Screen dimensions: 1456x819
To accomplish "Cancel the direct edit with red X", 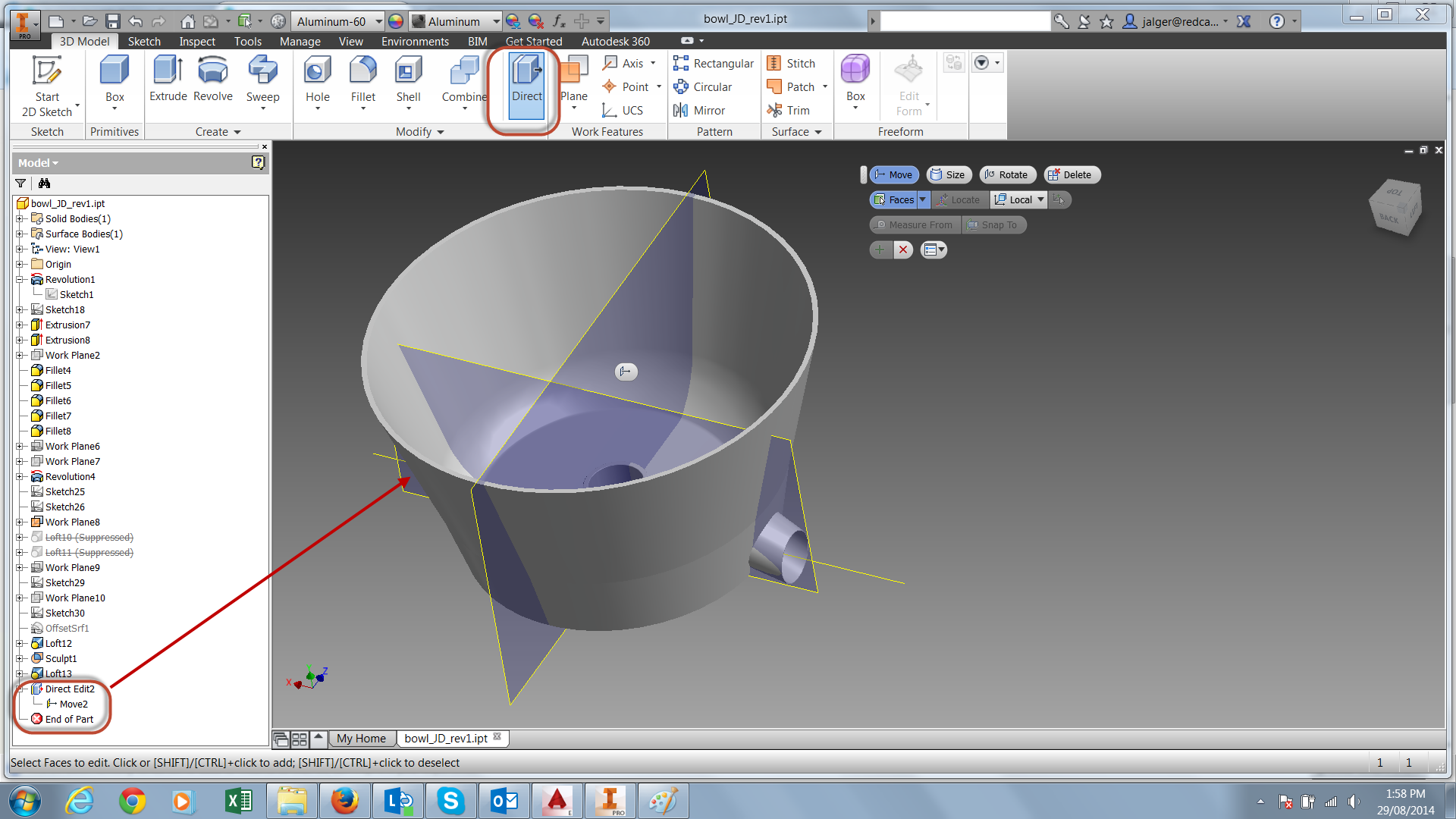I will coord(903,250).
